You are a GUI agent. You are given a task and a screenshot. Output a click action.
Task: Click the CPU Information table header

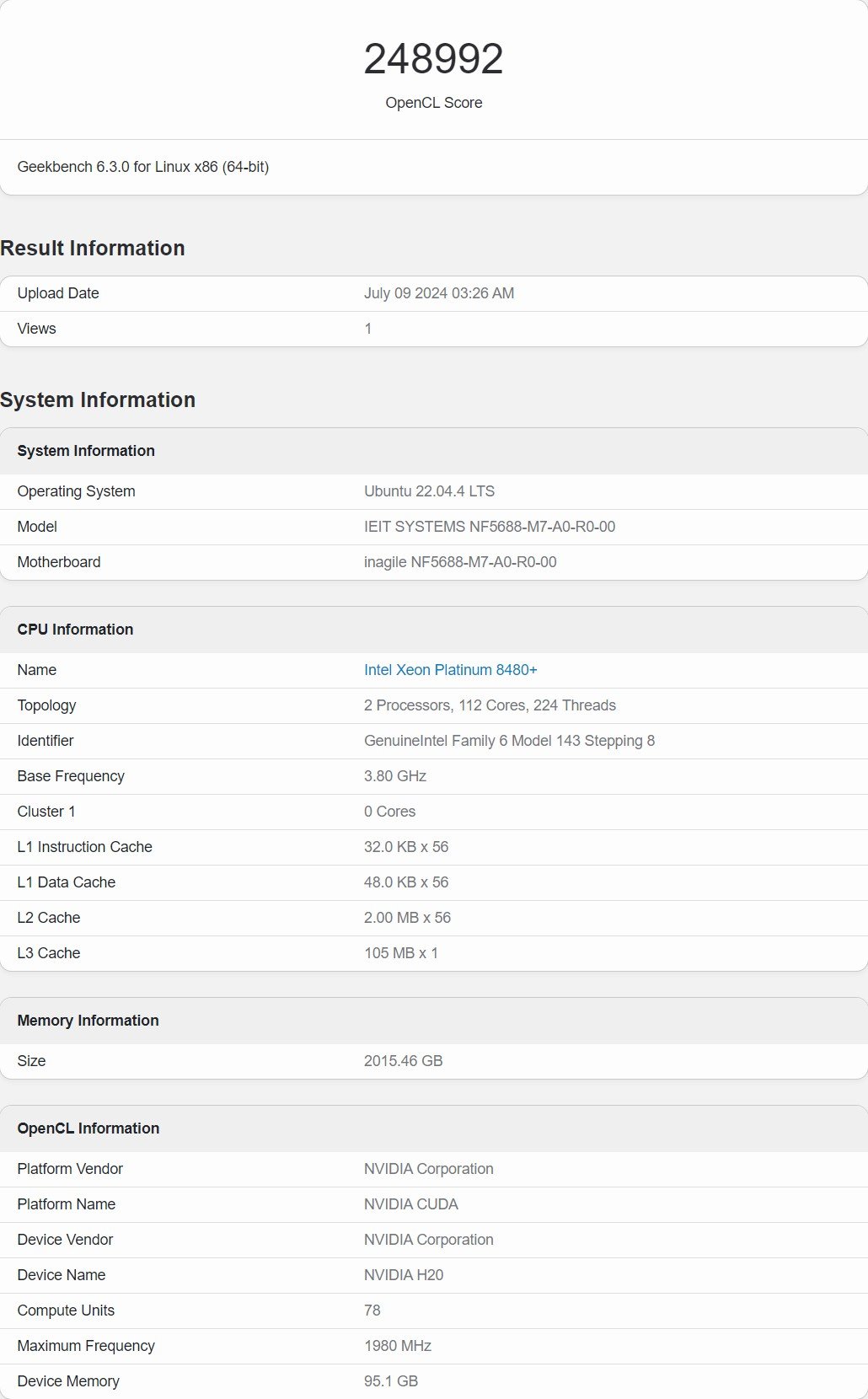click(76, 630)
